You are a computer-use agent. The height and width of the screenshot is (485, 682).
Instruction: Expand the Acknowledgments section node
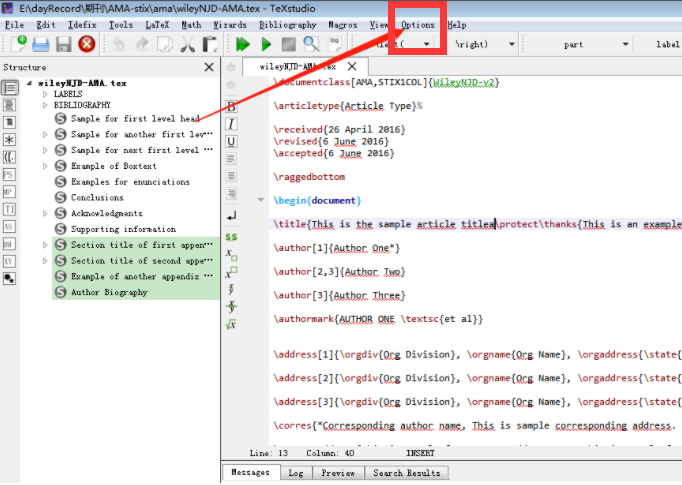(45, 214)
